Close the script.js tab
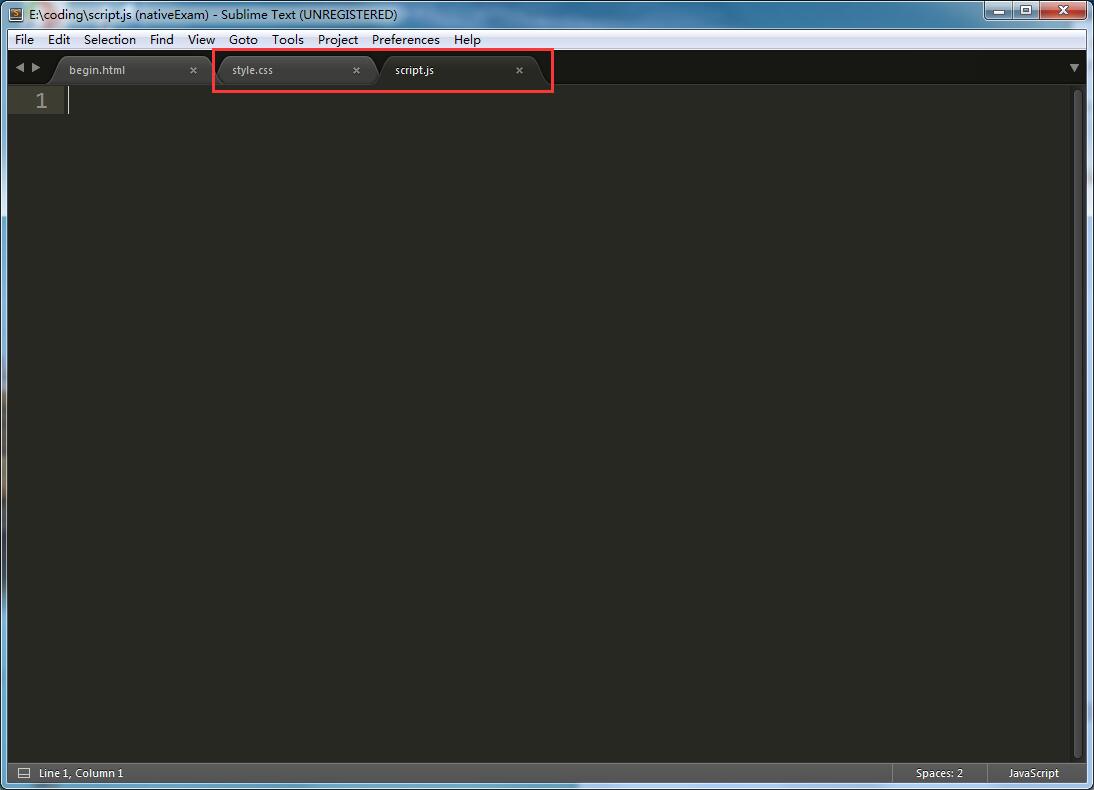The height and width of the screenshot is (790, 1094). coord(519,70)
